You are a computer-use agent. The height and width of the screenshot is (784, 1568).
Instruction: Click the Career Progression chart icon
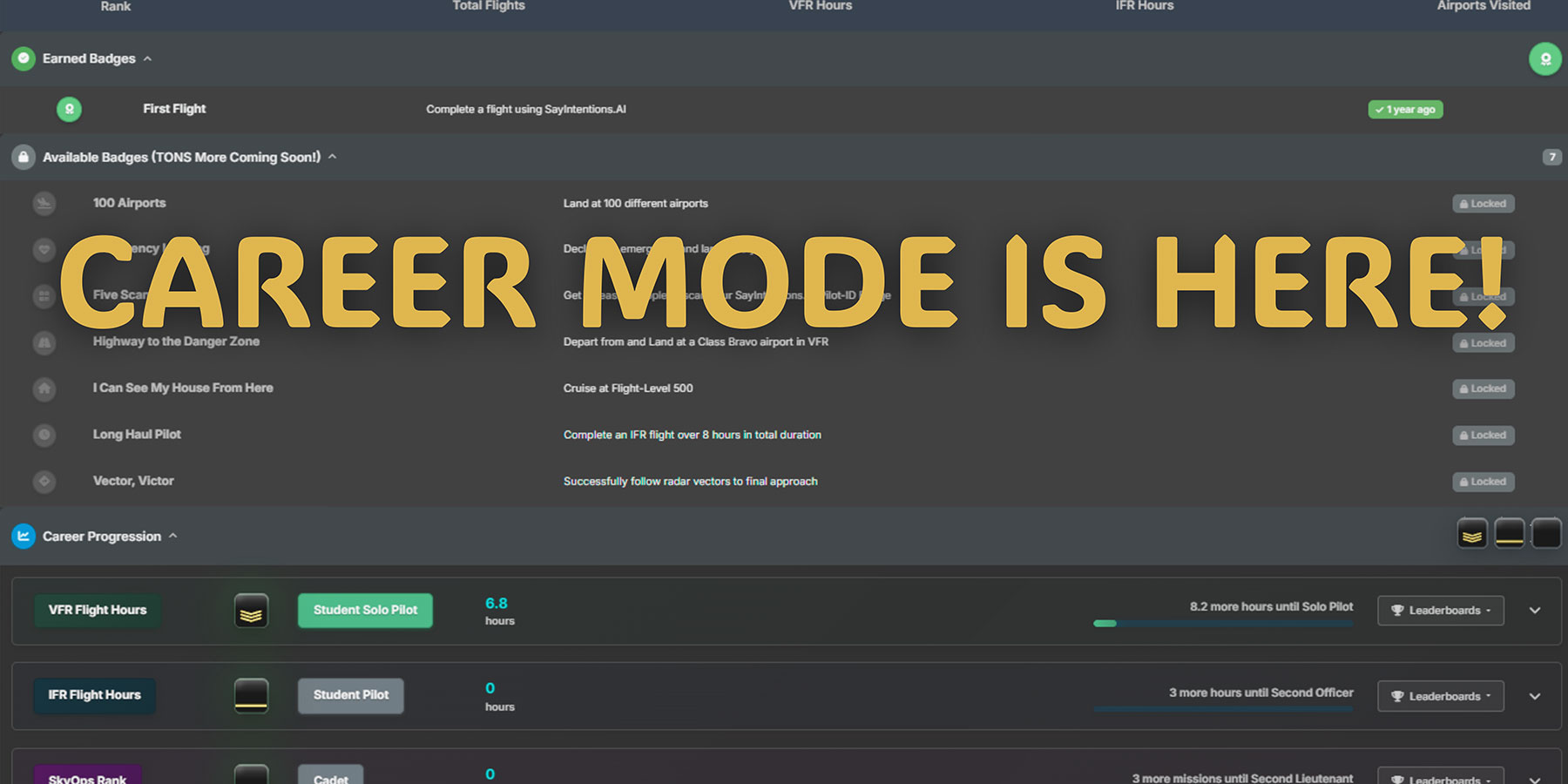click(x=24, y=537)
